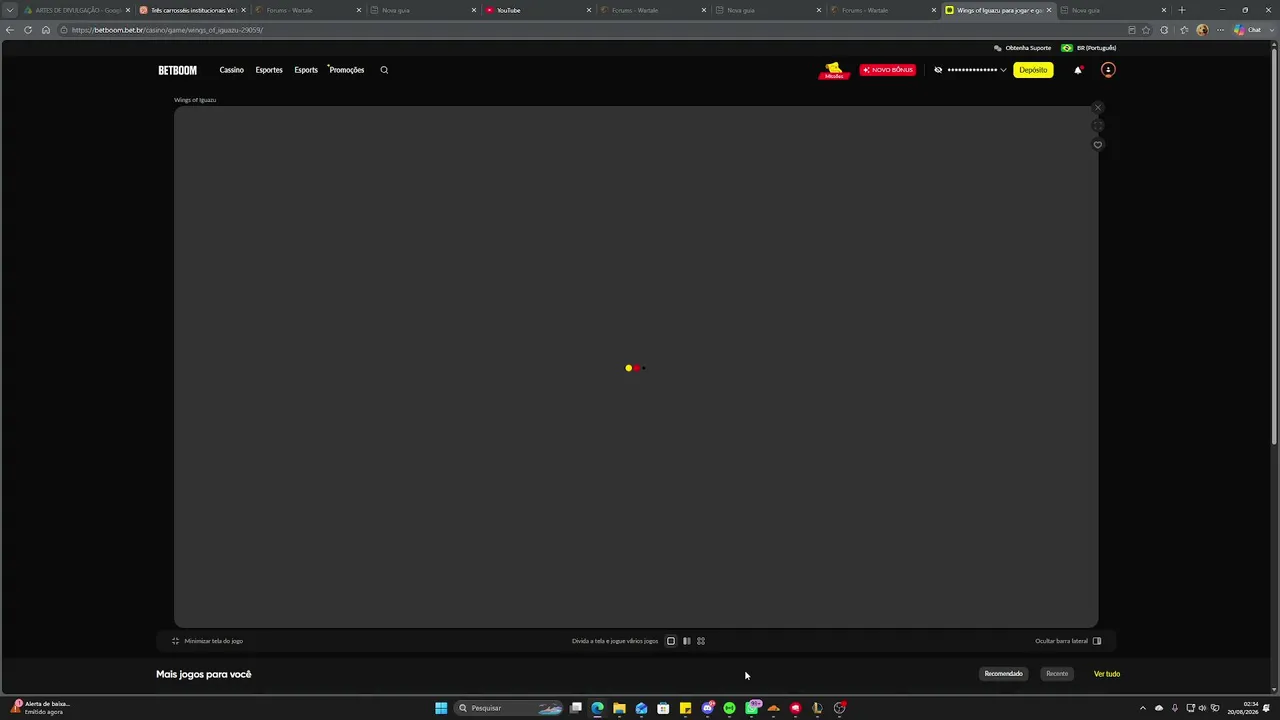This screenshot has height=720, width=1280.
Task: Open the browser Chat sidebar button
Action: pyautogui.click(x=1248, y=30)
